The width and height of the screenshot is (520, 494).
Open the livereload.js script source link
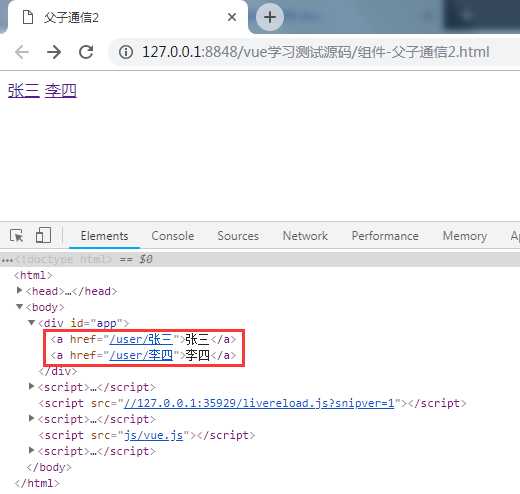(259, 403)
